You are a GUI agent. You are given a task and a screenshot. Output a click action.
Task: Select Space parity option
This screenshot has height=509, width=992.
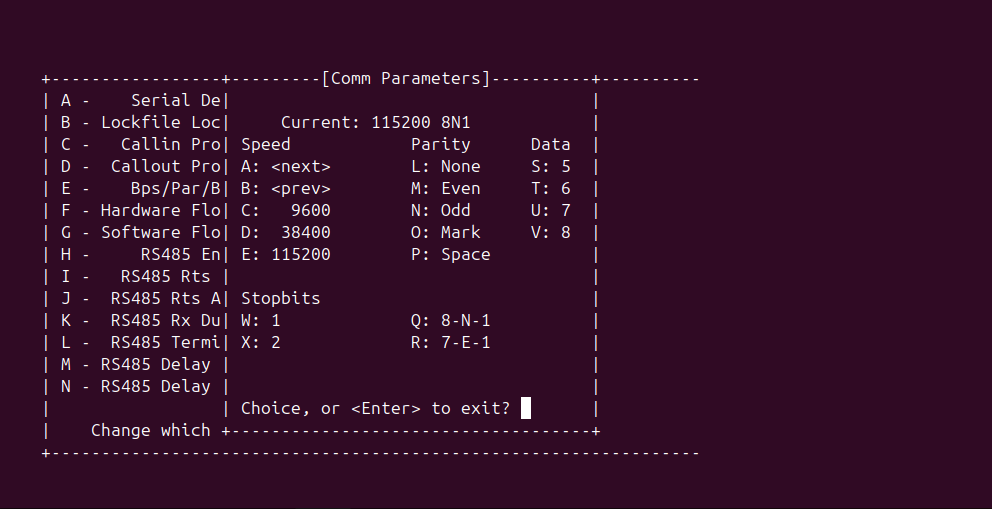[x=451, y=254]
